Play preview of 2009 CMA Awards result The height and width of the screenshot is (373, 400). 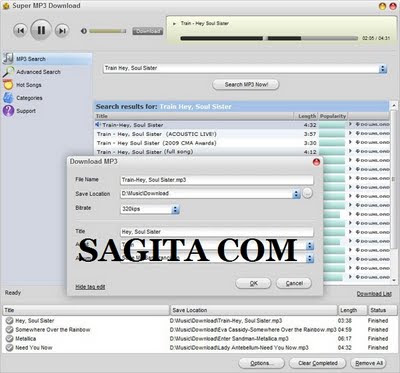coord(350,142)
